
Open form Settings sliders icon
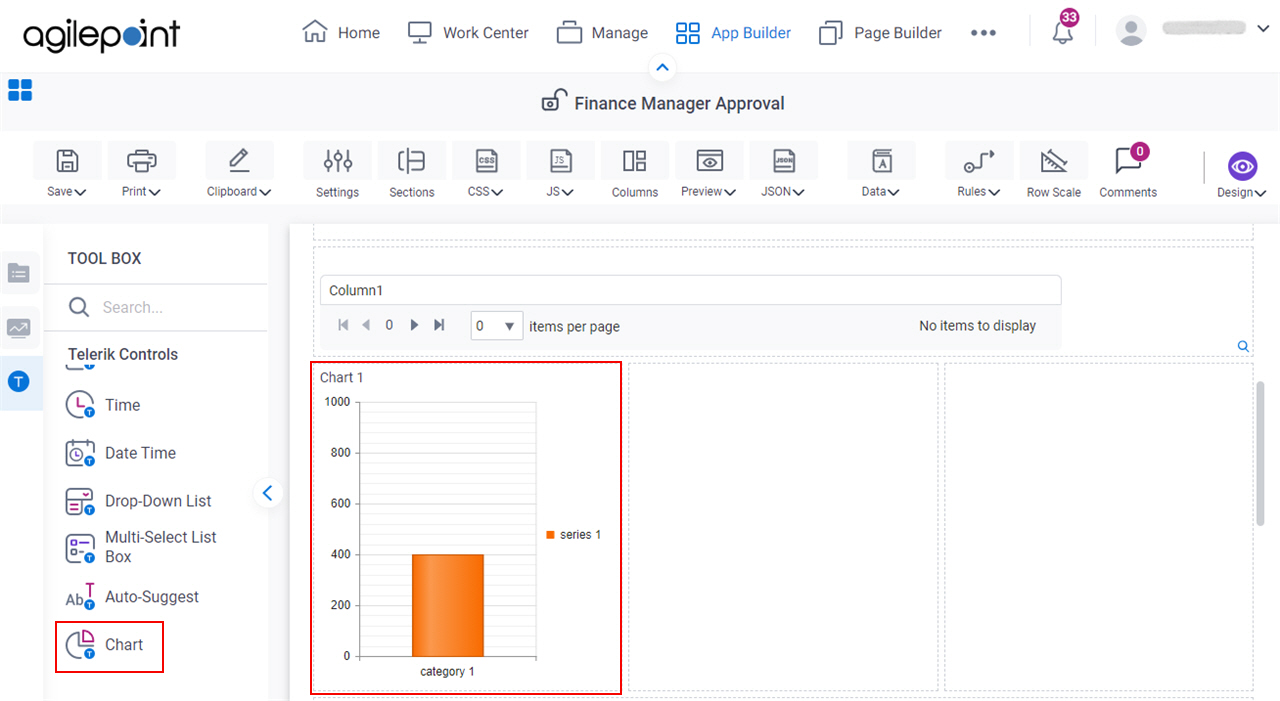338,160
